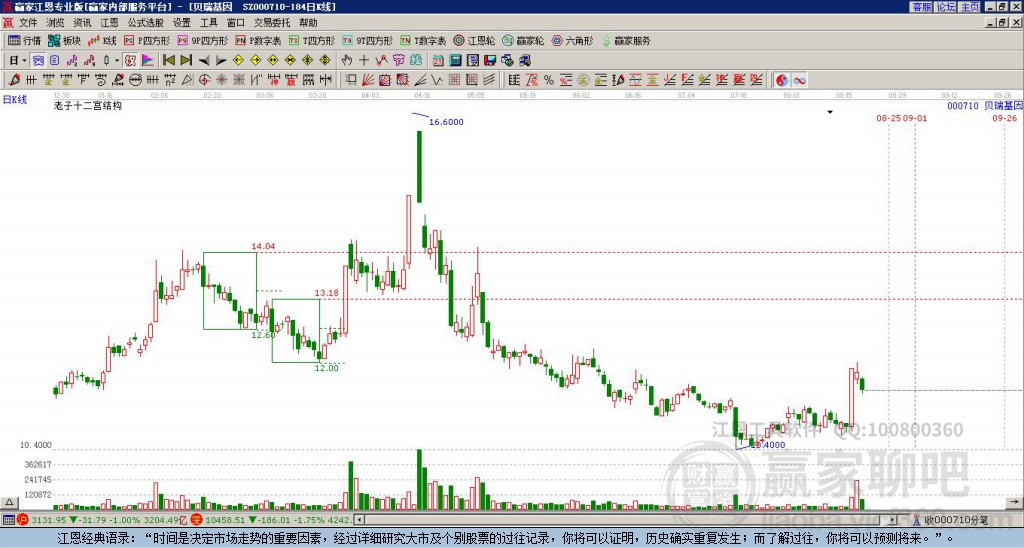The height and width of the screenshot is (548, 1024).
Task: Click the 000710 贝瑞基因 stock label
Action: [x=984, y=105]
